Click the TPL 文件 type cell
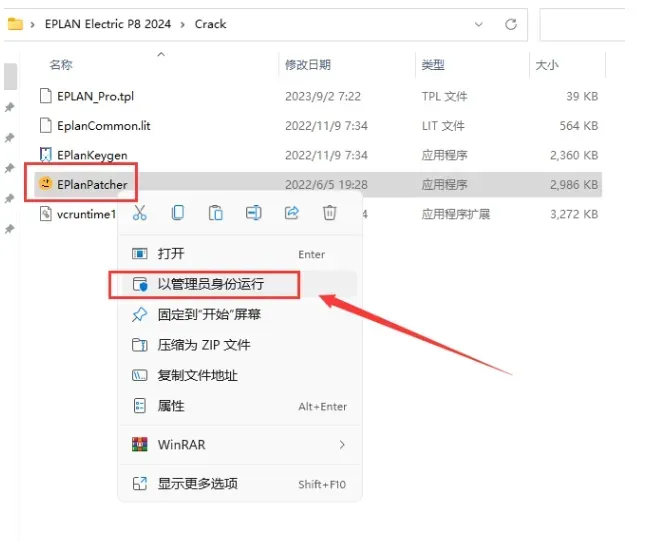This screenshot has width=651, height=542. click(444, 96)
